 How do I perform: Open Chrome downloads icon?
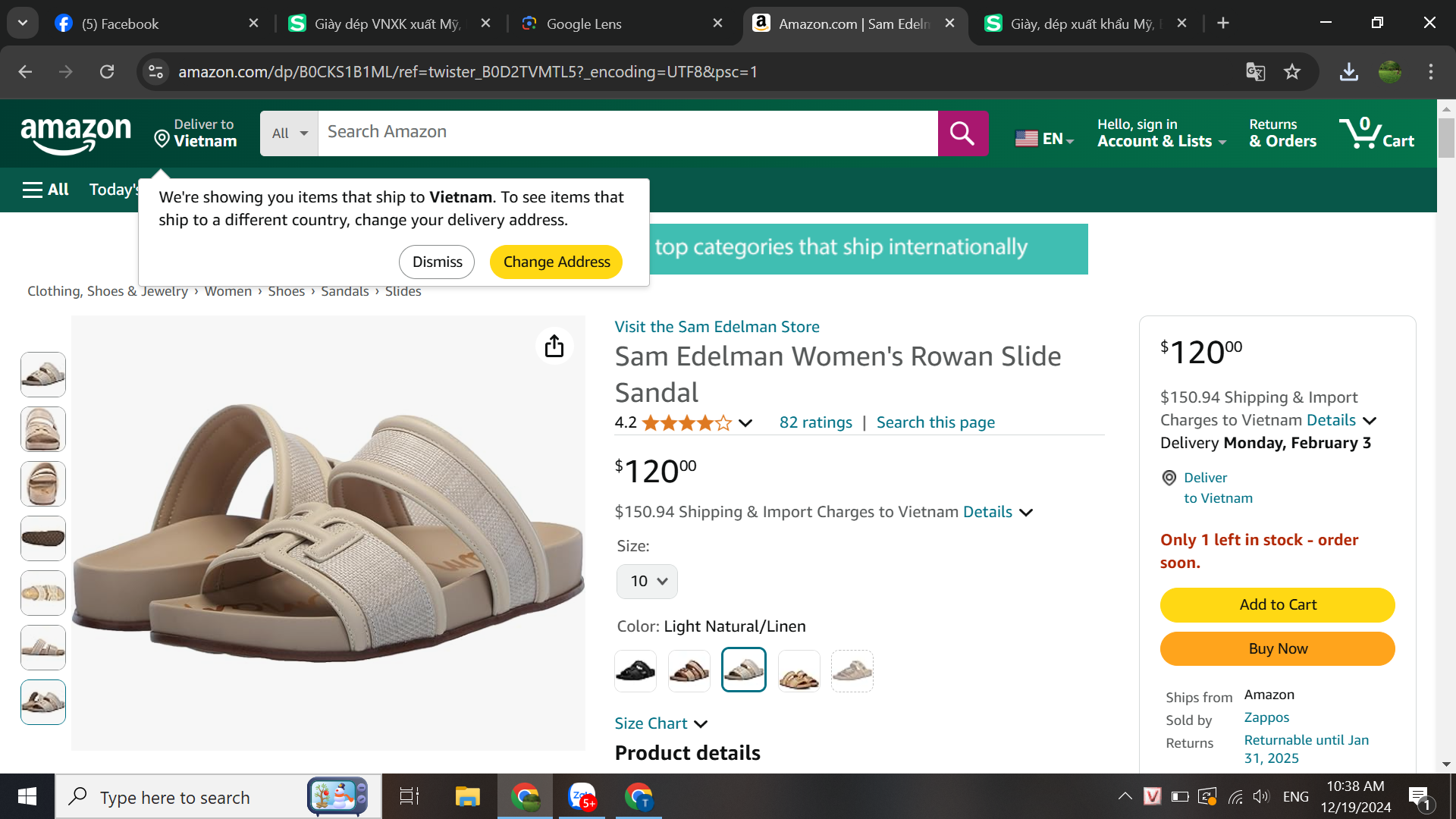click(x=1348, y=71)
